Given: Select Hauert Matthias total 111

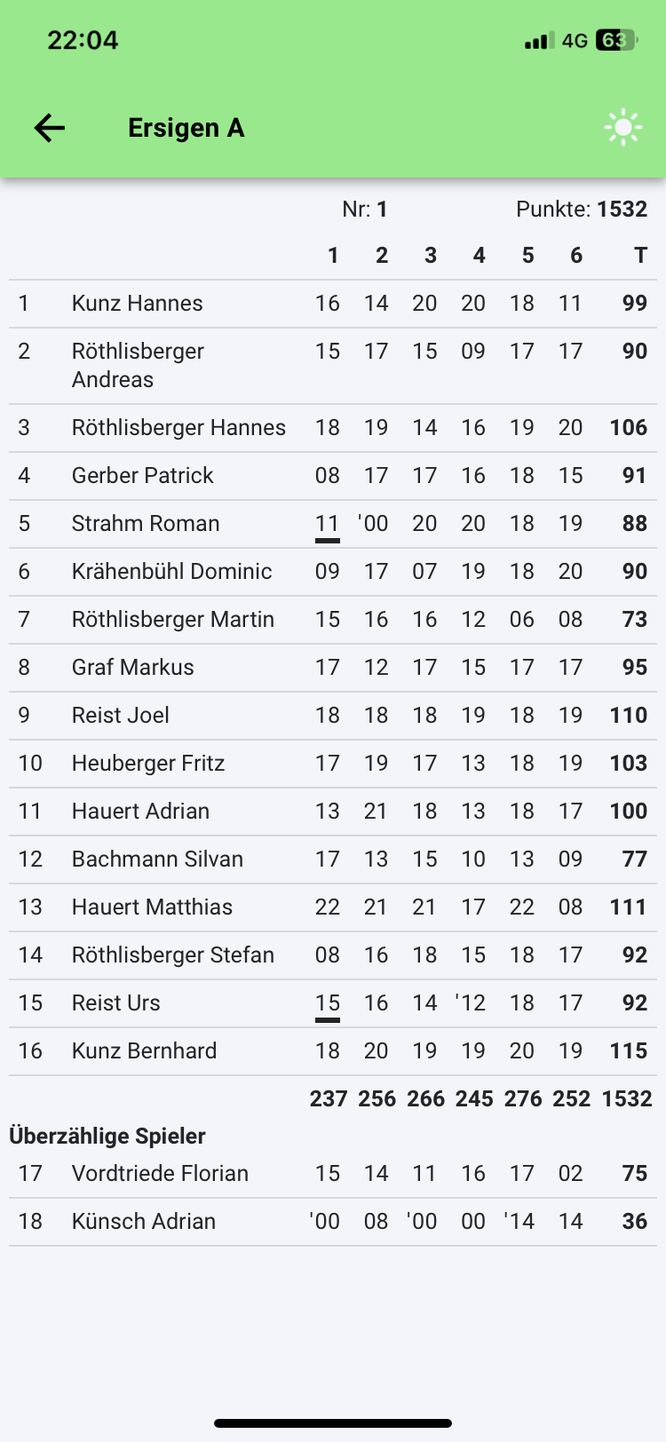Looking at the screenshot, I should [x=628, y=907].
